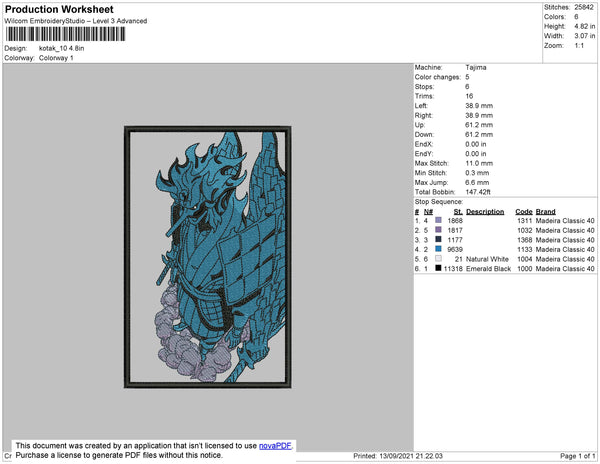The image size is (600, 464).
Task: Select the 'N#' column header
Action: coord(428,212)
